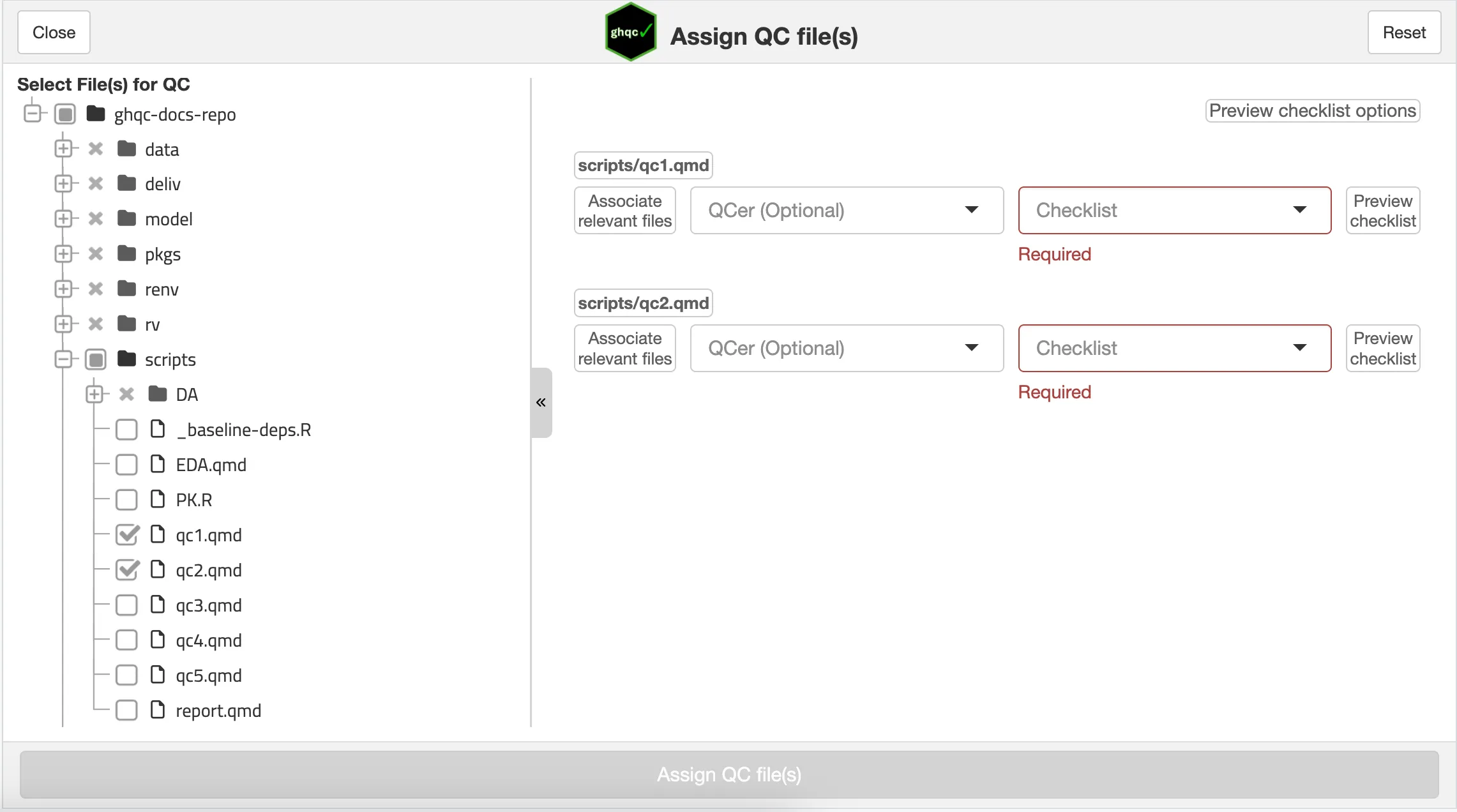This screenshot has width=1457, height=812.
Task: Open Checklist dropdown for scripts/qc1.qmd
Action: point(1174,210)
